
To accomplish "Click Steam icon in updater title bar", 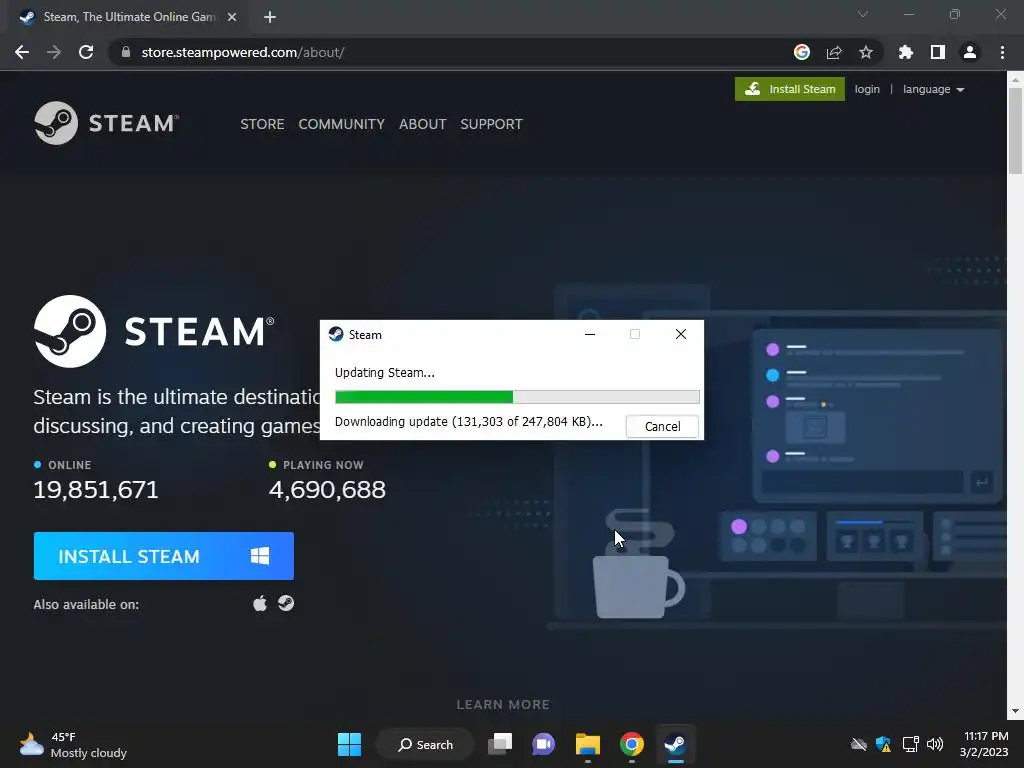I will pos(336,334).
